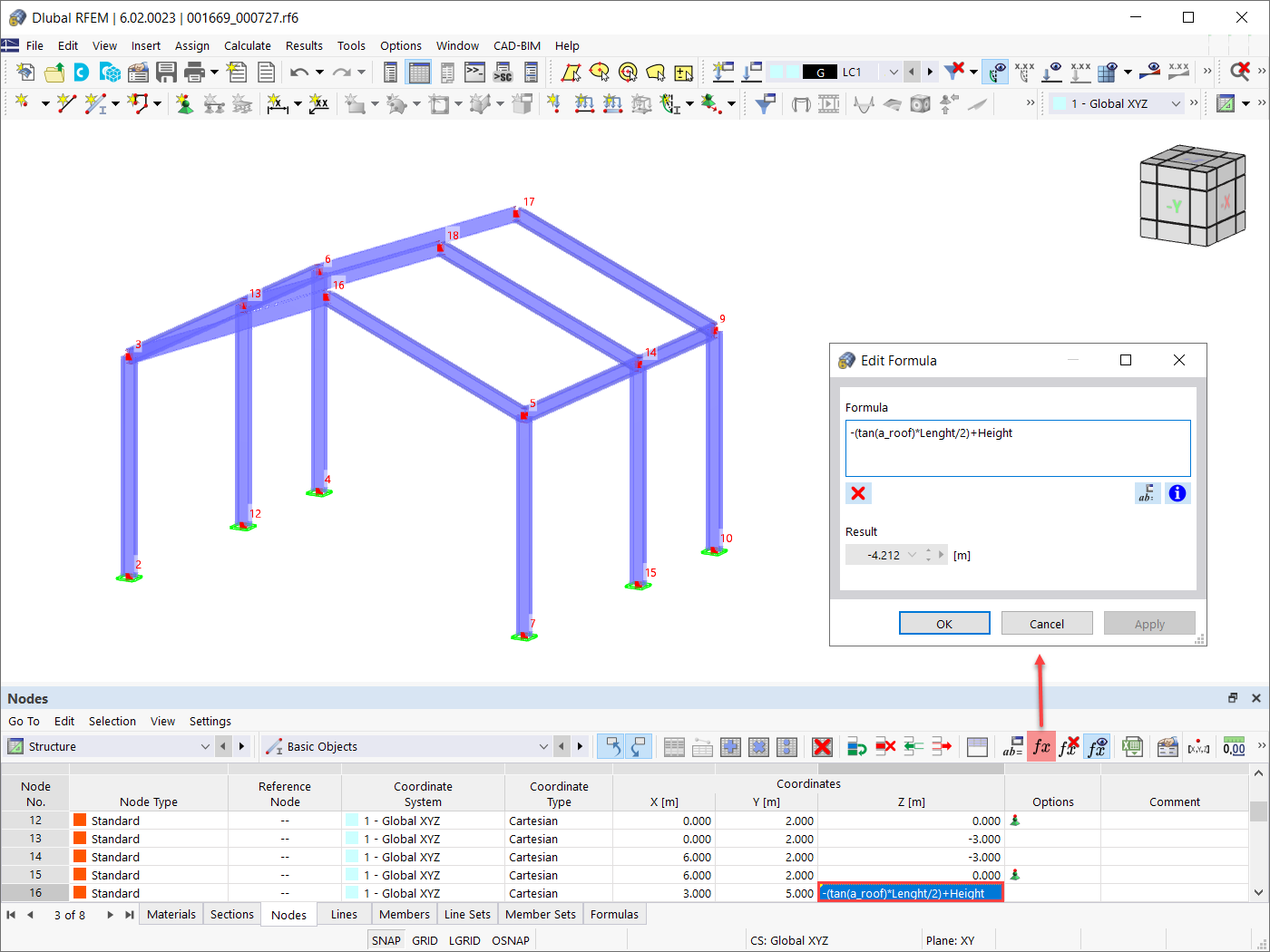Open the undo history dropdown arrow
Viewport: 1270px width, 952px height.
[319, 73]
